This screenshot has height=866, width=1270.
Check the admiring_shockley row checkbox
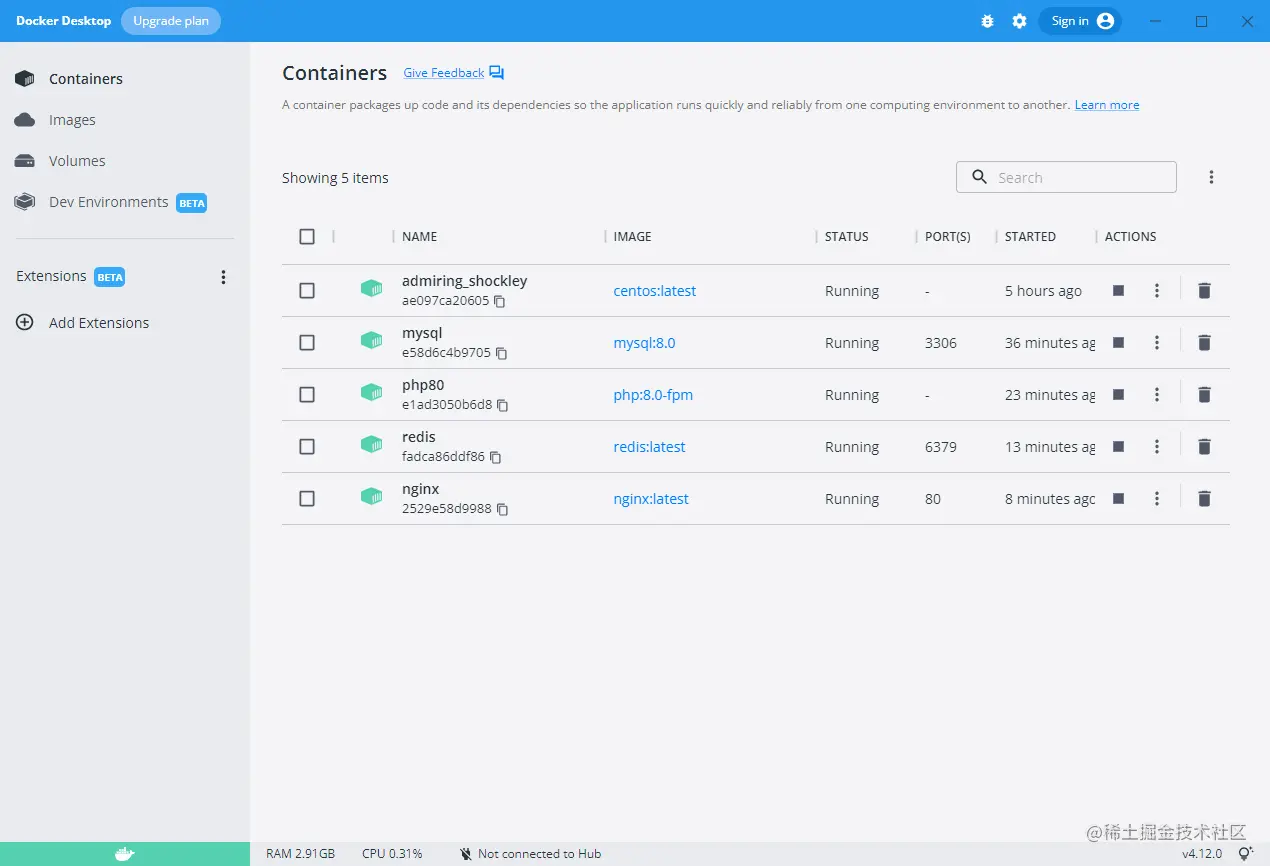[307, 290]
